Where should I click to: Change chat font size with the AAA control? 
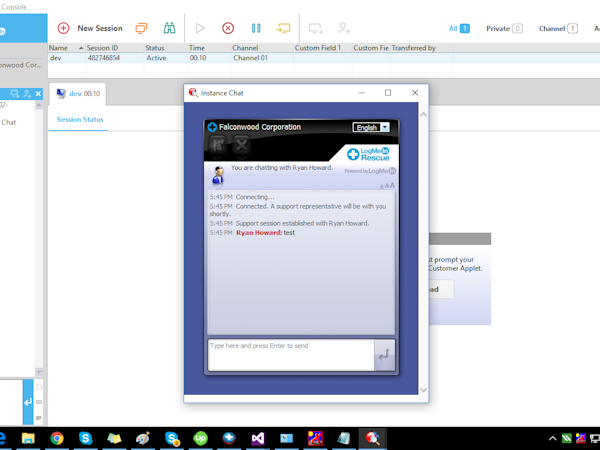[x=387, y=186]
